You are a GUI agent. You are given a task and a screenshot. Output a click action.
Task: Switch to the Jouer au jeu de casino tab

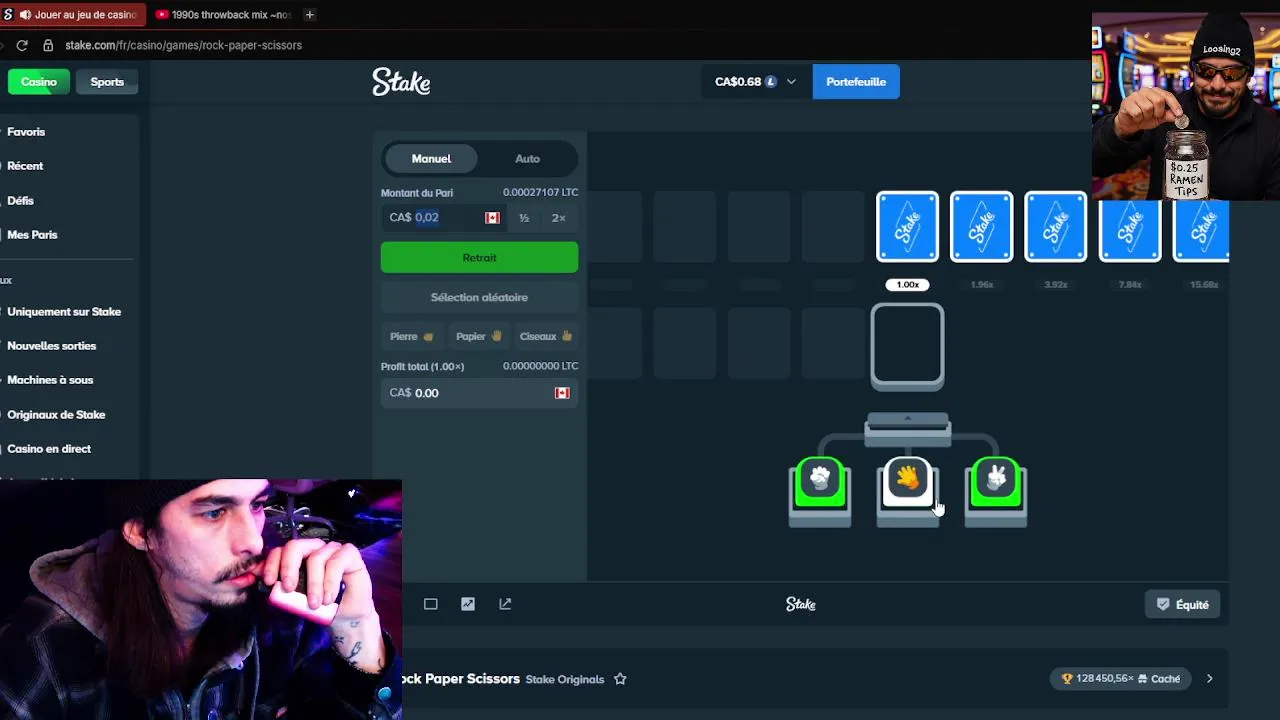click(x=72, y=15)
